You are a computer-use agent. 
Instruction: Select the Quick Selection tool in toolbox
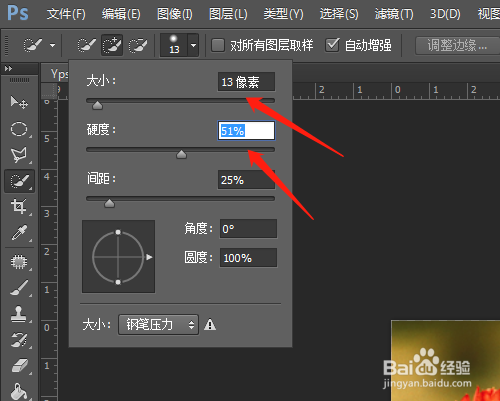(19, 181)
